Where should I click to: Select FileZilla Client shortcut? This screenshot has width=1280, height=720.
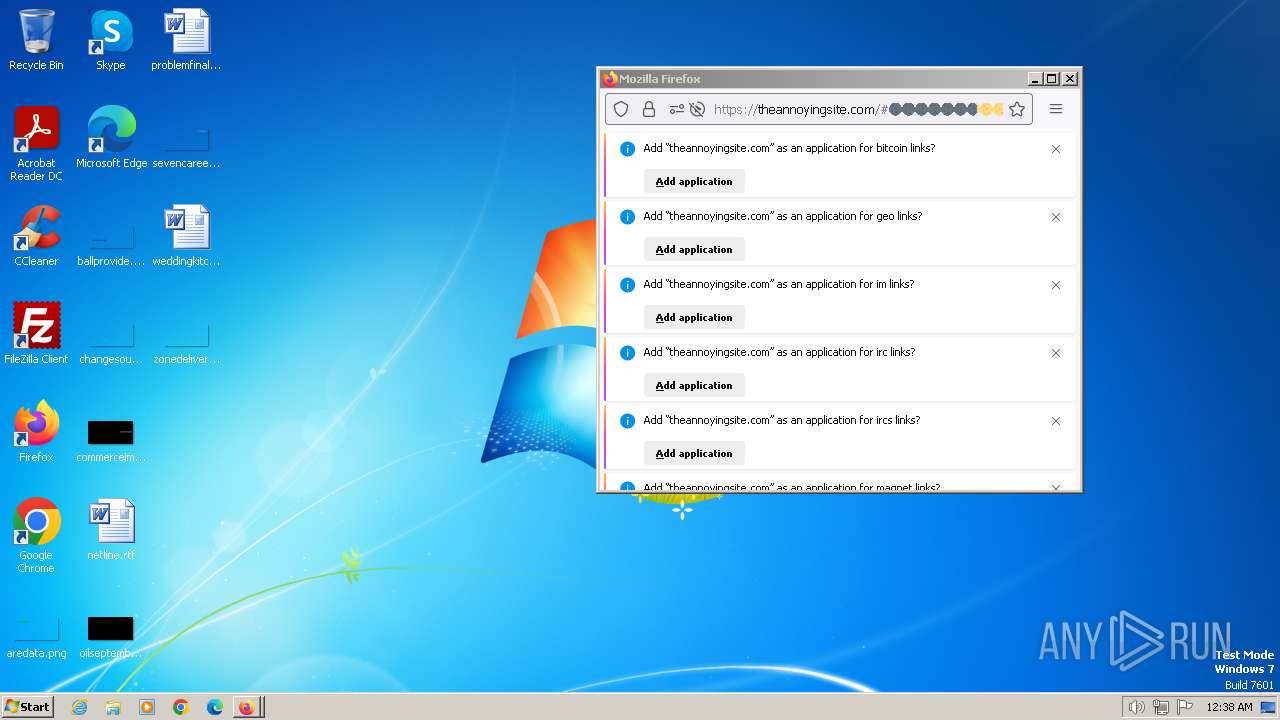(36, 334)
